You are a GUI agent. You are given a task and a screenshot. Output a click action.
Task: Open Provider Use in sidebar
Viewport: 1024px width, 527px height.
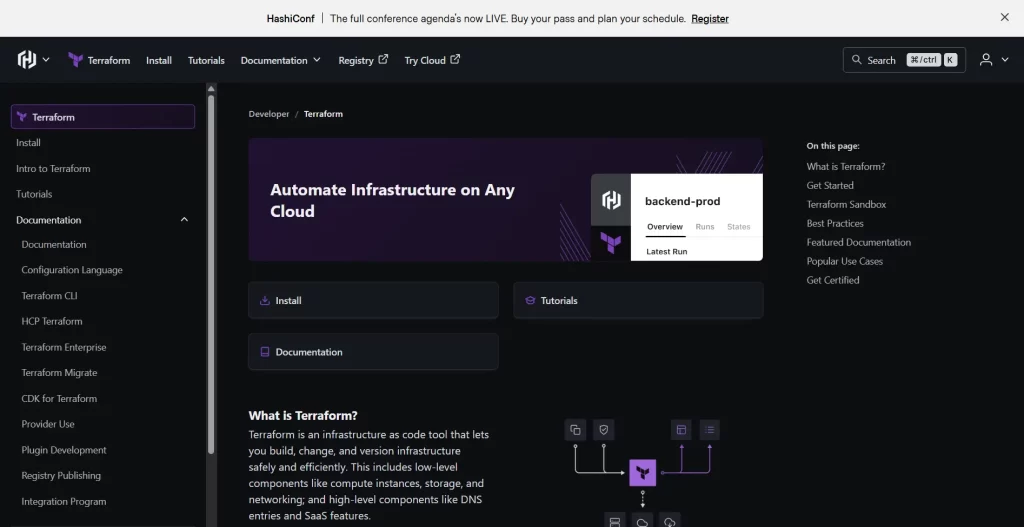(x=48, y=424)
